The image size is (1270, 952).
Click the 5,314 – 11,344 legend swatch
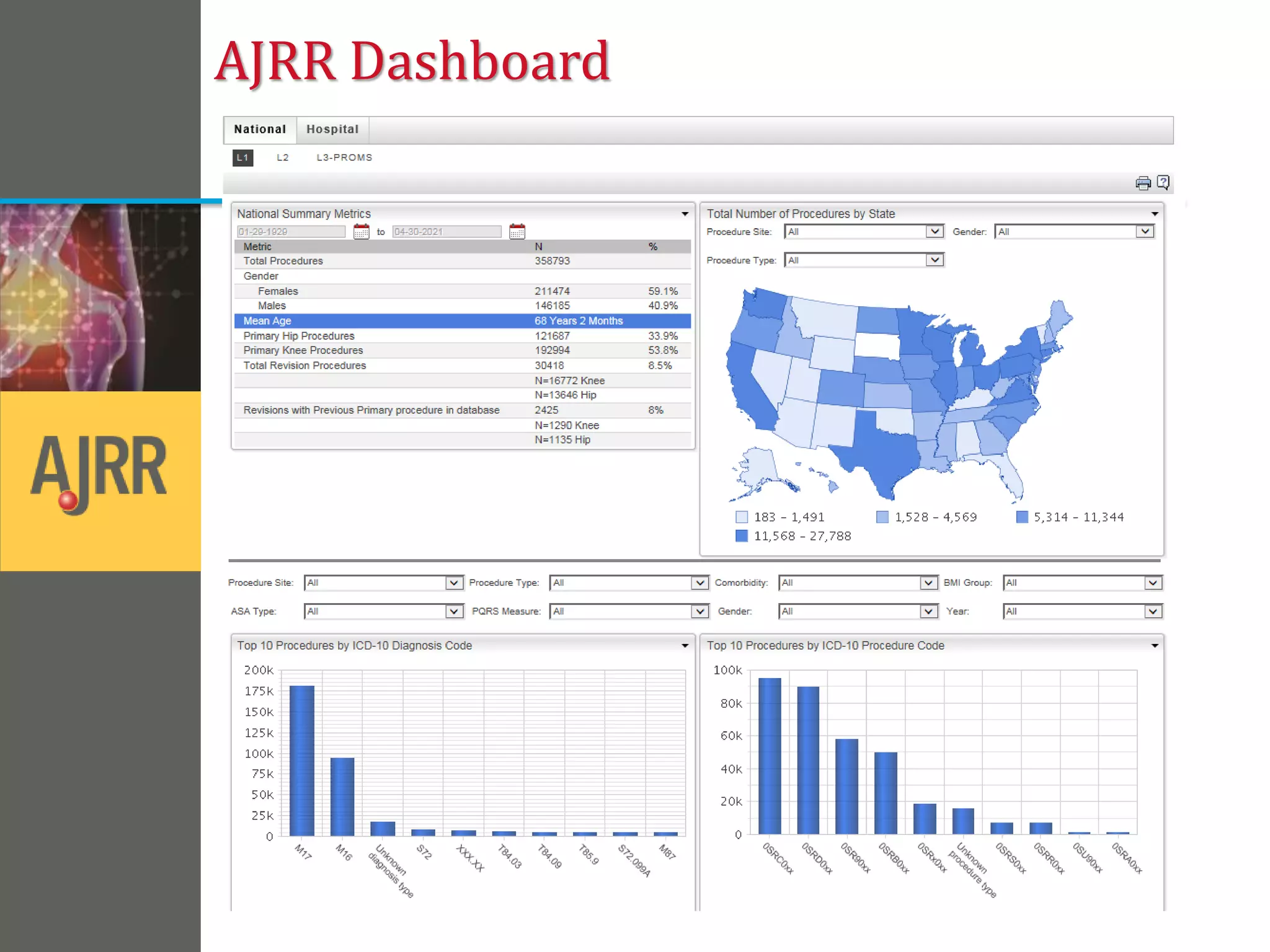point(1022,517)
